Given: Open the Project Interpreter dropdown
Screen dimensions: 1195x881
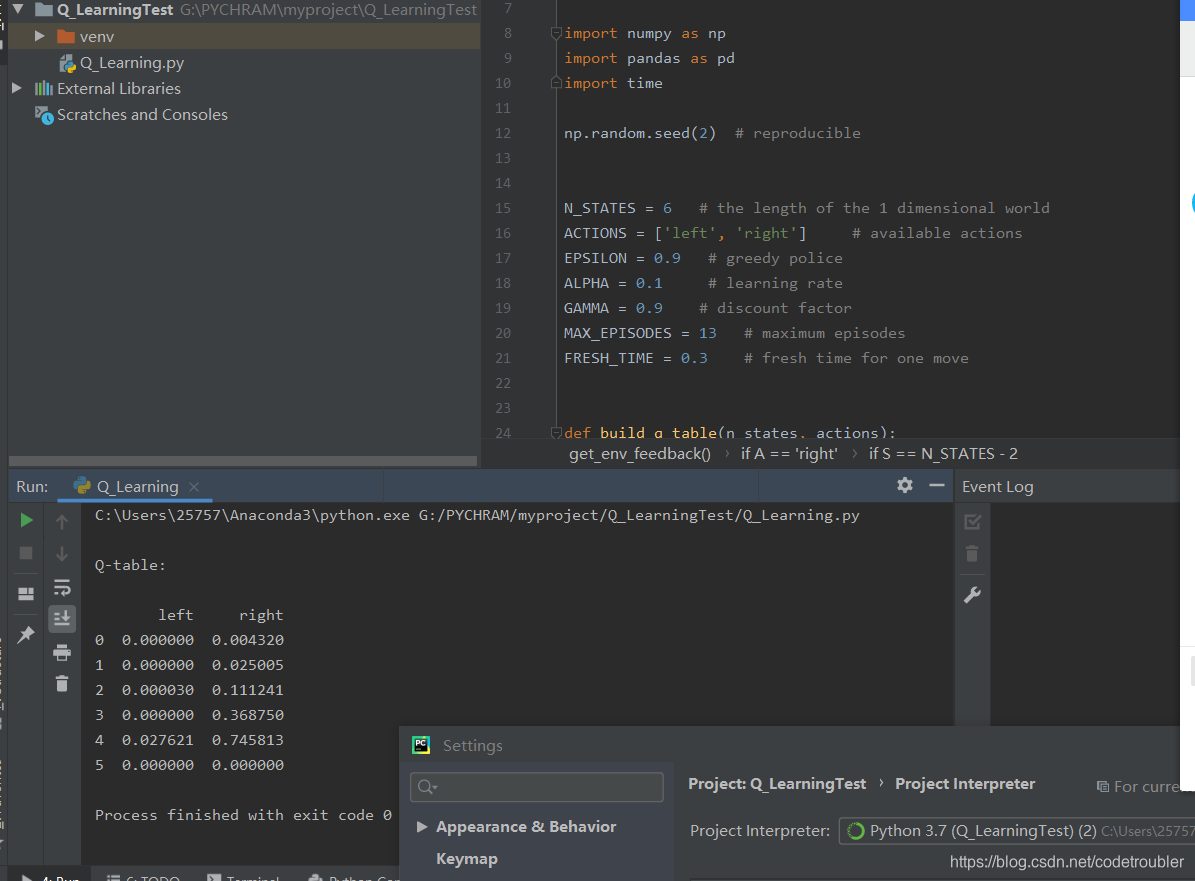Looking at the screenshot, I should (1017, 831).
